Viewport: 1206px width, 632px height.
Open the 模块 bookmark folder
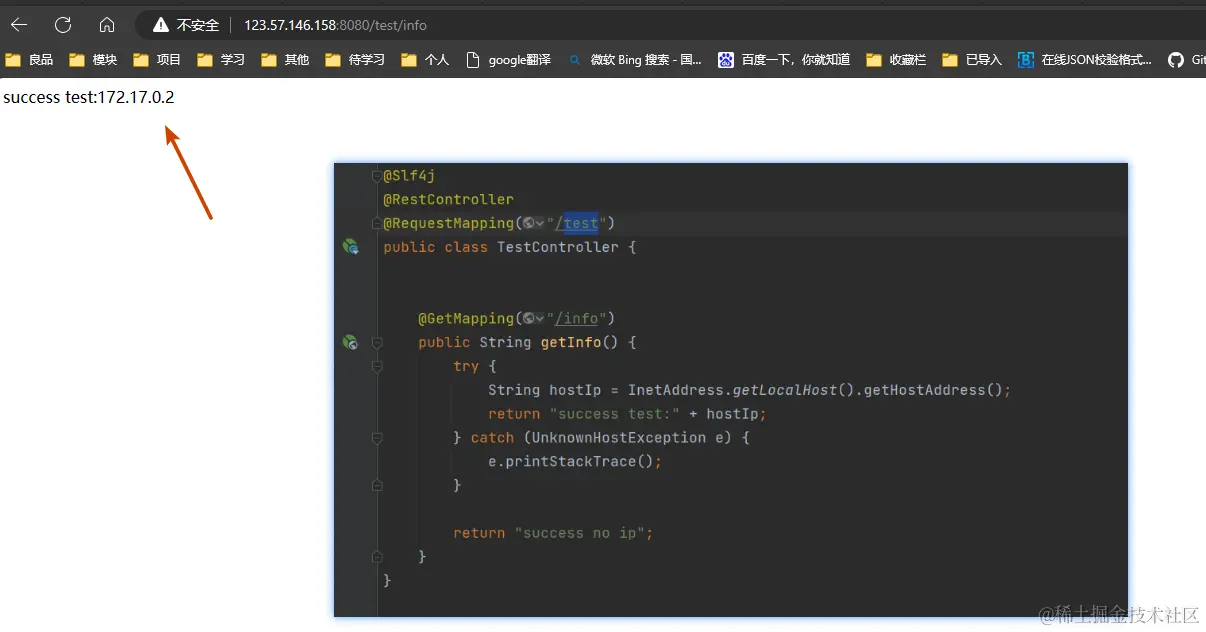(x=93, y=60)
